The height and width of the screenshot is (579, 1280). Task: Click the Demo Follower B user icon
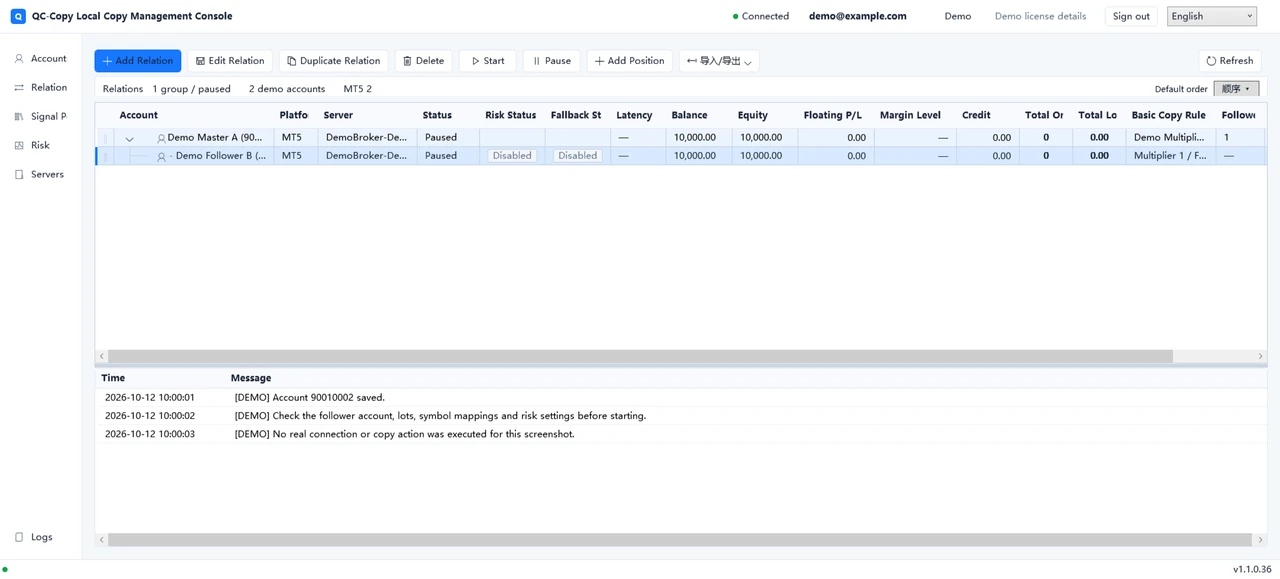[161, 157]
